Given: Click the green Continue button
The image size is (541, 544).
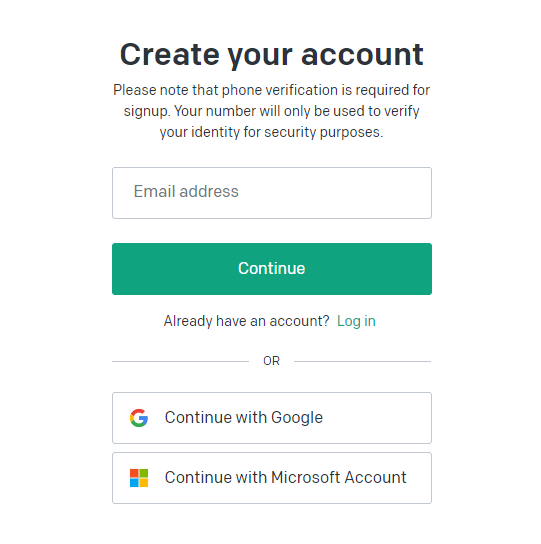Looking at the screenshot, I should coord(272,269).
